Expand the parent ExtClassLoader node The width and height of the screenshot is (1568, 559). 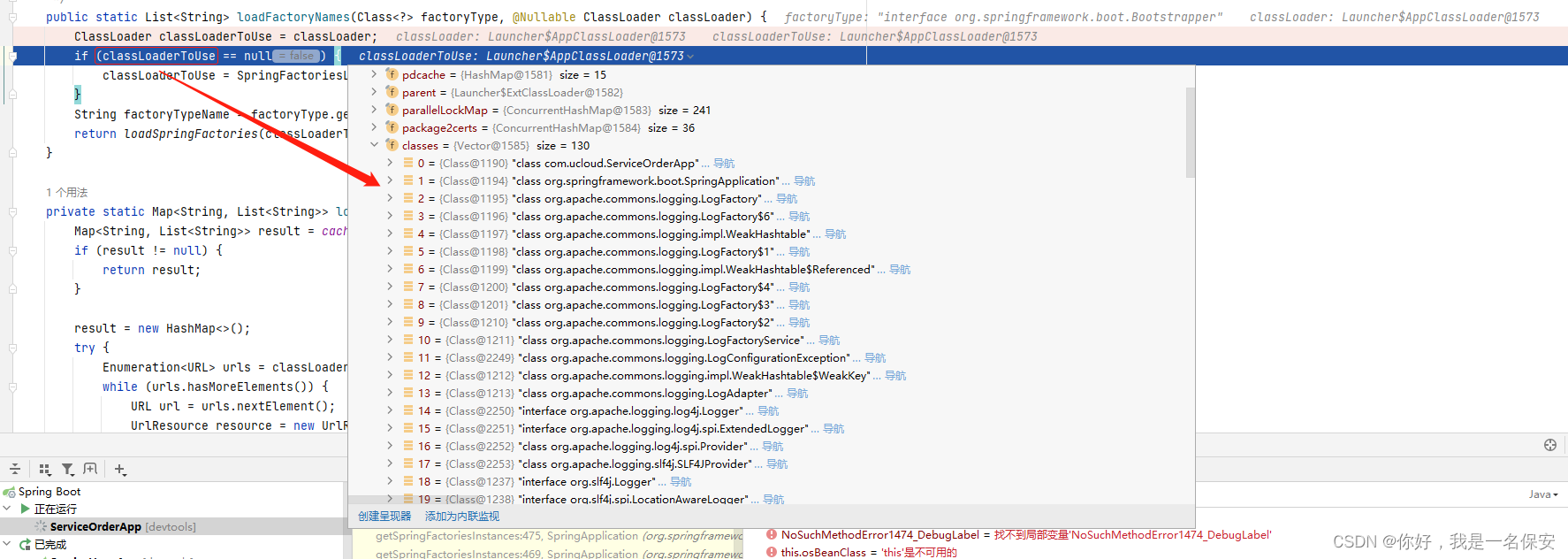tap(374, 92)
